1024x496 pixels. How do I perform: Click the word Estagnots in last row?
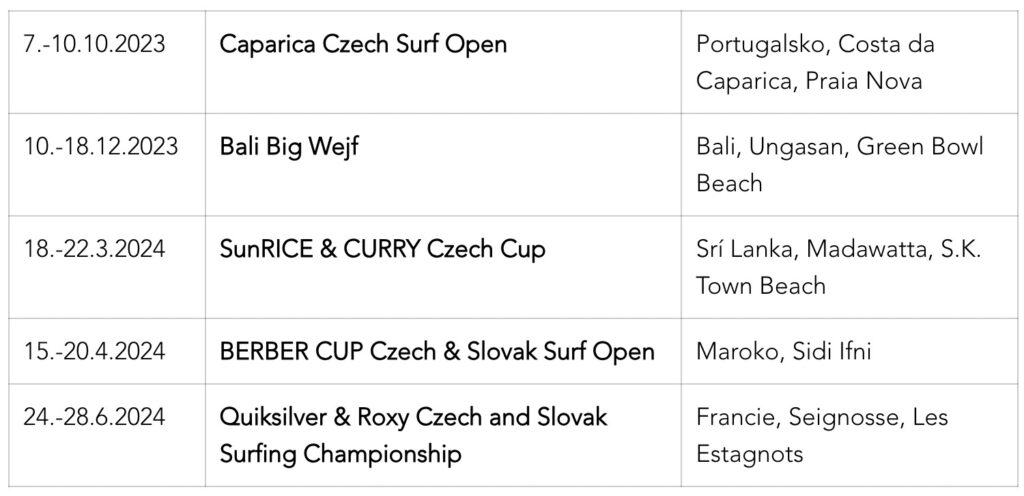coord(750,454)
